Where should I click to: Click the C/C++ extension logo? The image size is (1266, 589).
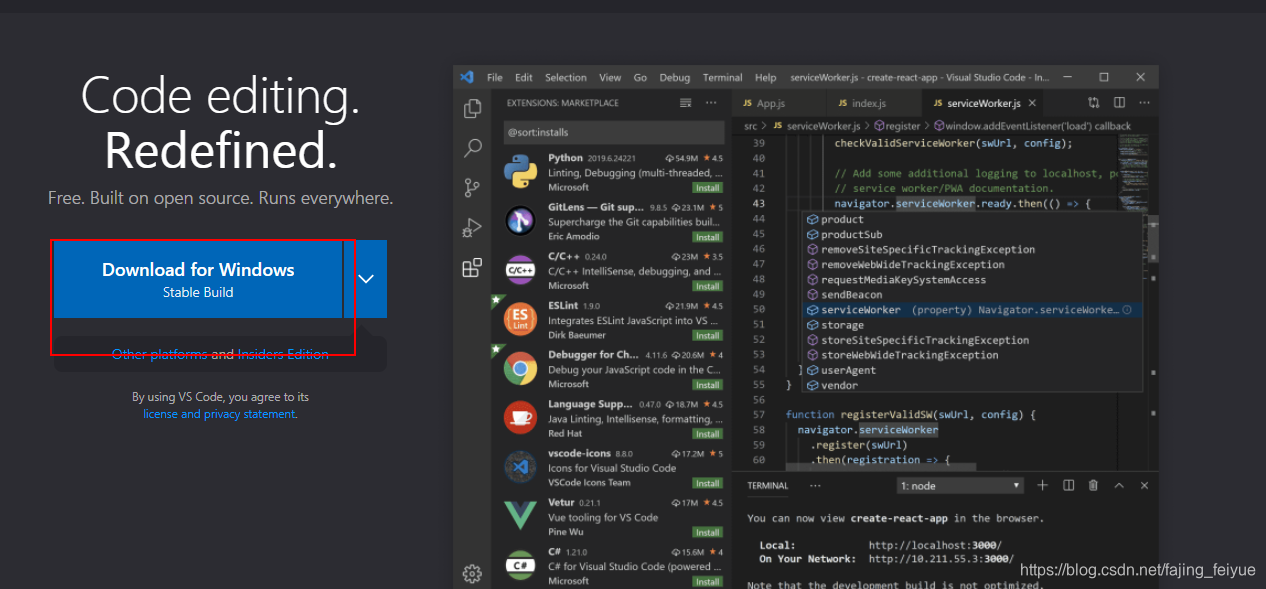point(520,270)
